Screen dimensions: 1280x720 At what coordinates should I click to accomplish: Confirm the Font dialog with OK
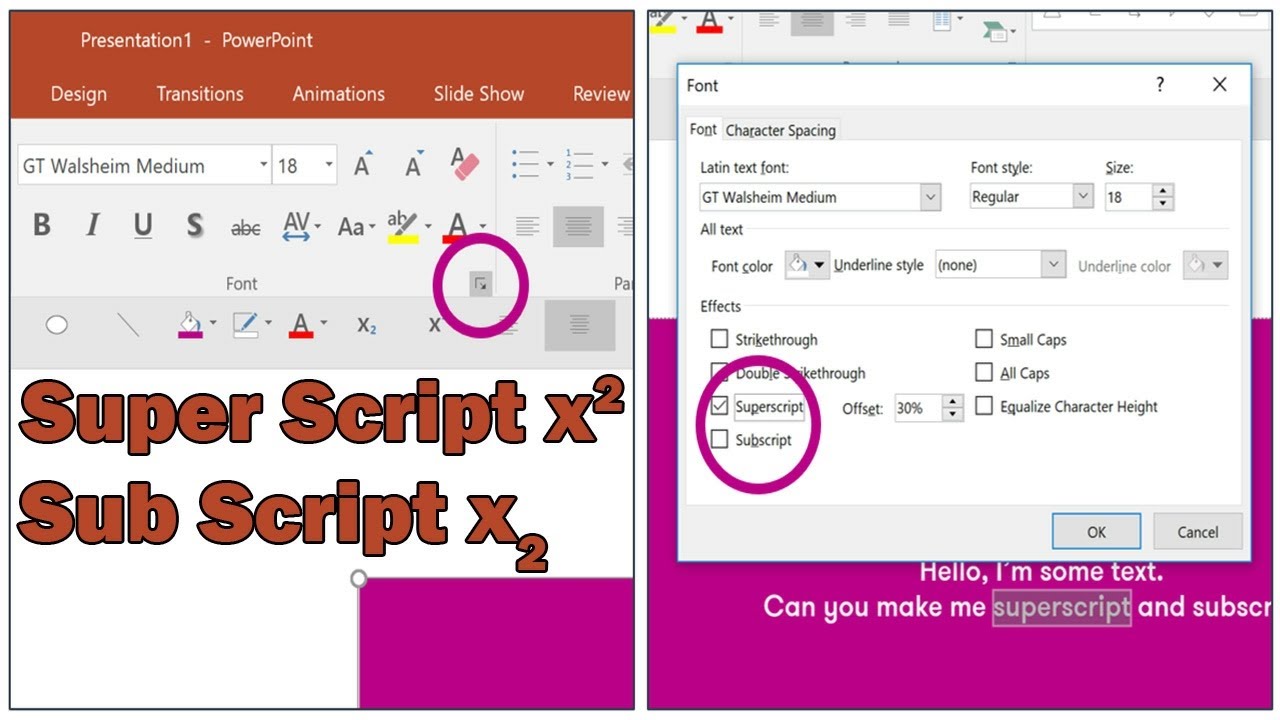[1097, 532]
